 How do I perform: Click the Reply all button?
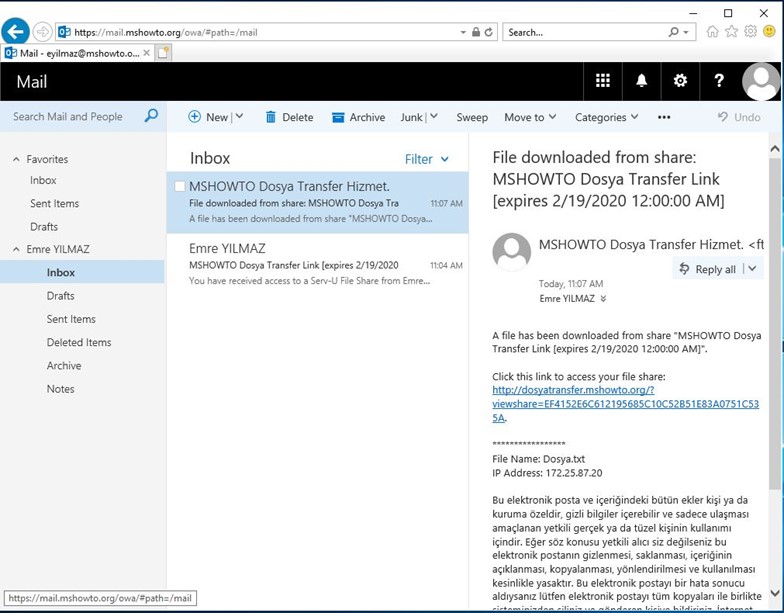pyautogui.click(x=708, y=270)
